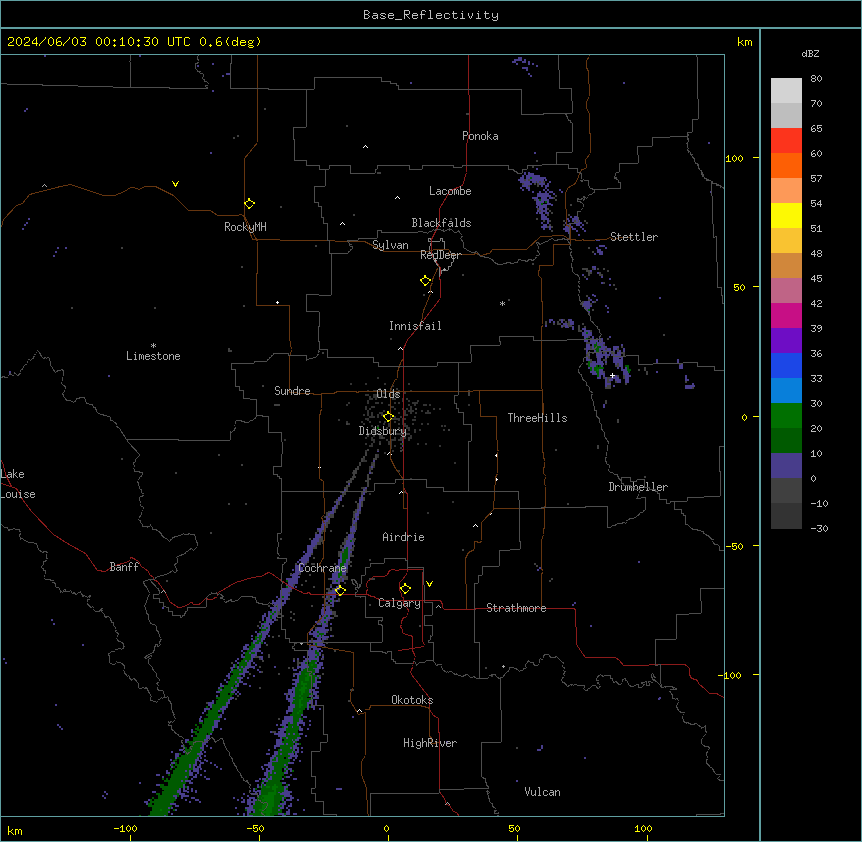Screen dimensions: 862x842
Task: Click the Innisfail city label
Action: 415,326
